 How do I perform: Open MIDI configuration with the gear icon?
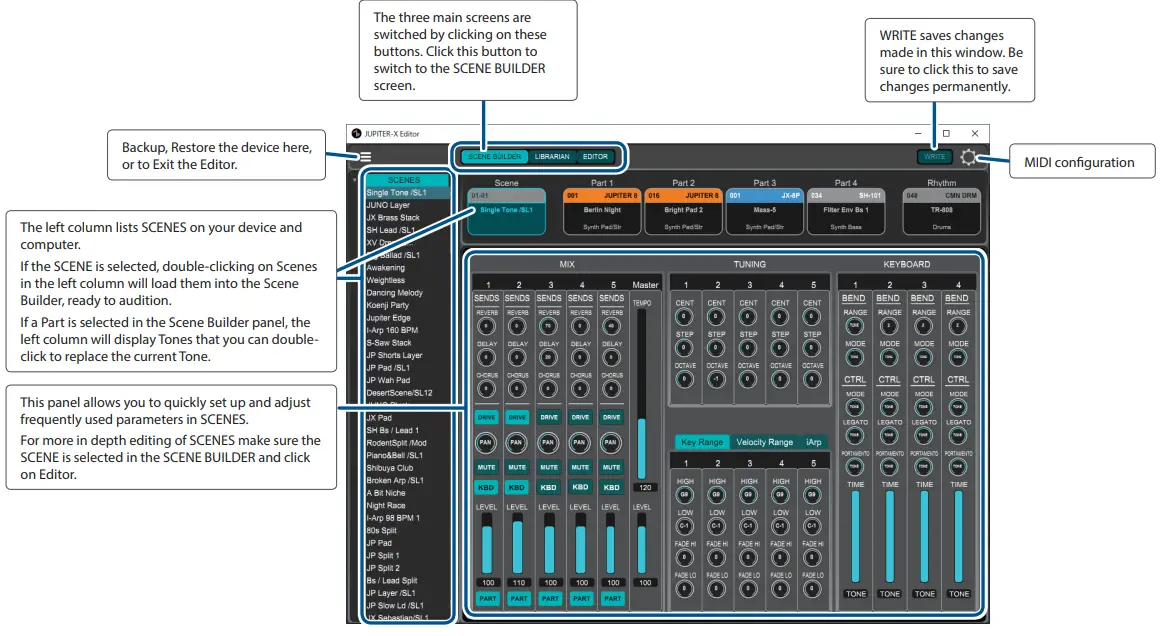[x=969, y=157]
